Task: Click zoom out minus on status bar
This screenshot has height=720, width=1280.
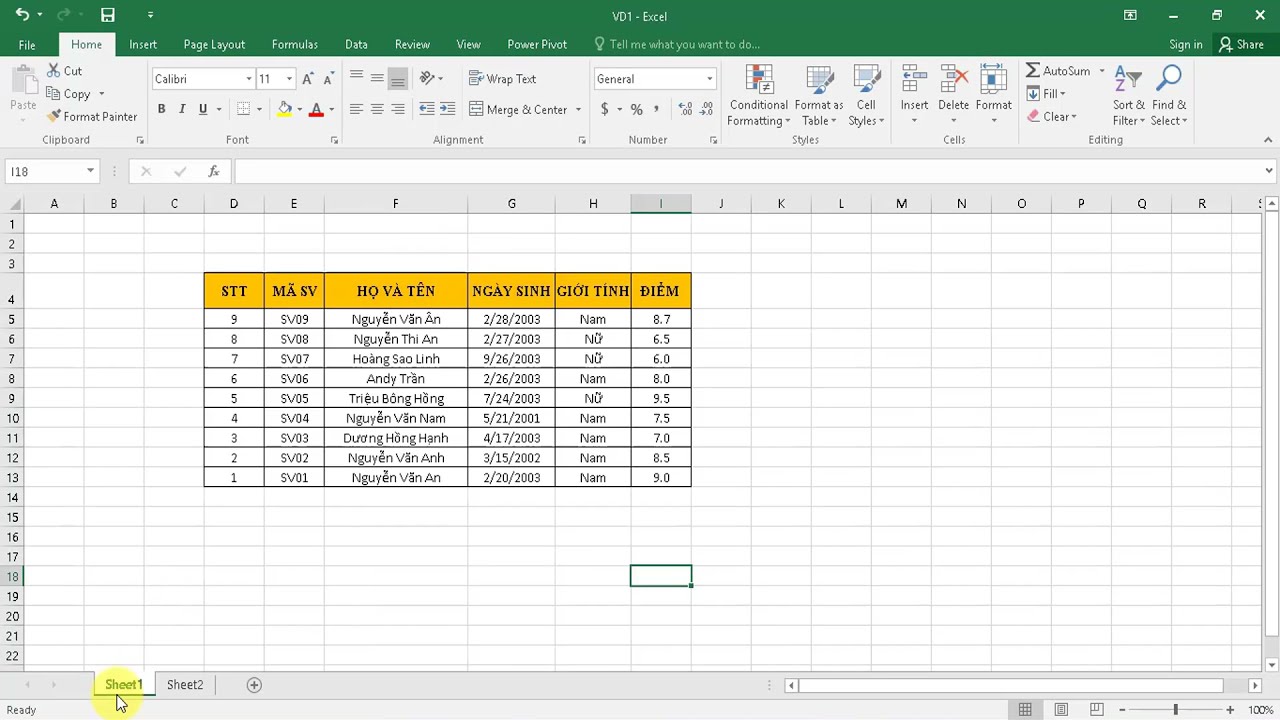Action: pos(1122,710)
